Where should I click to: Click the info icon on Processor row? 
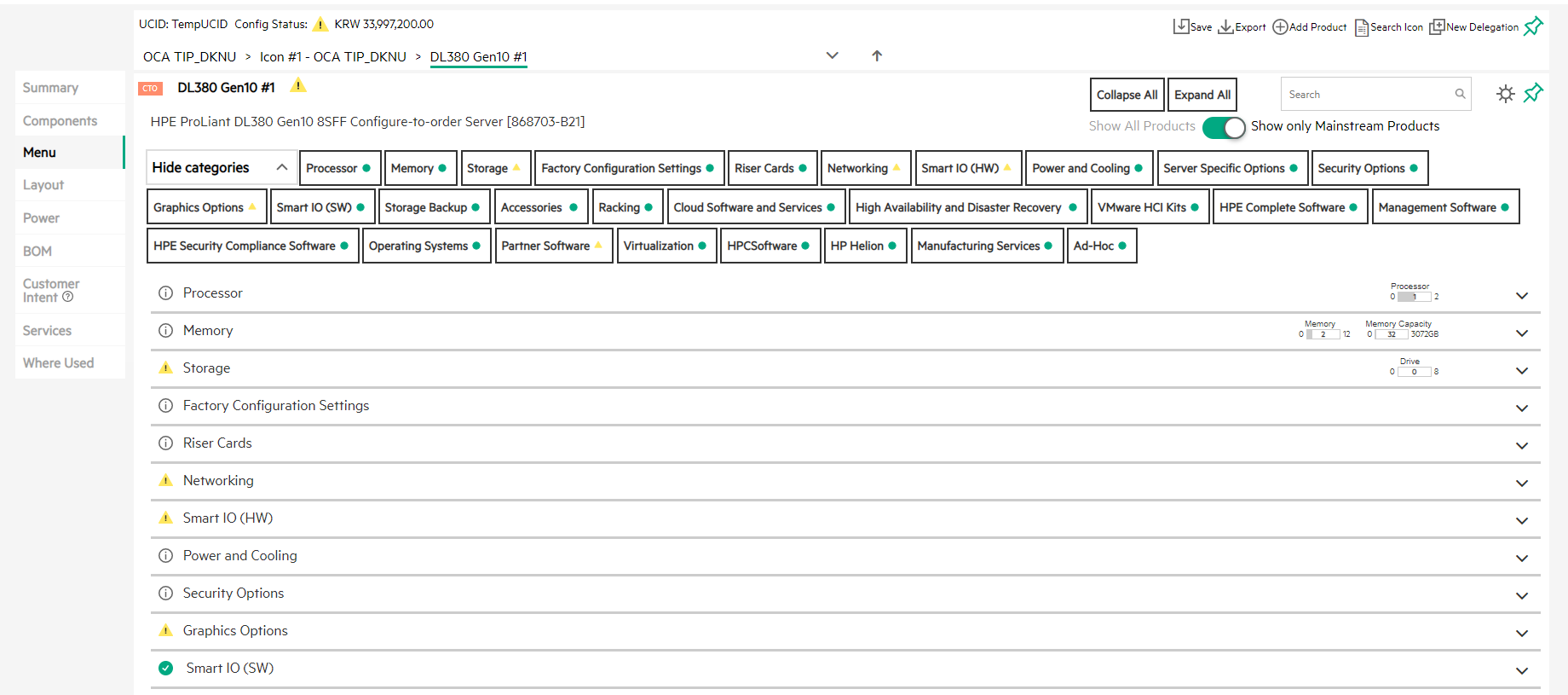[166, 292]
